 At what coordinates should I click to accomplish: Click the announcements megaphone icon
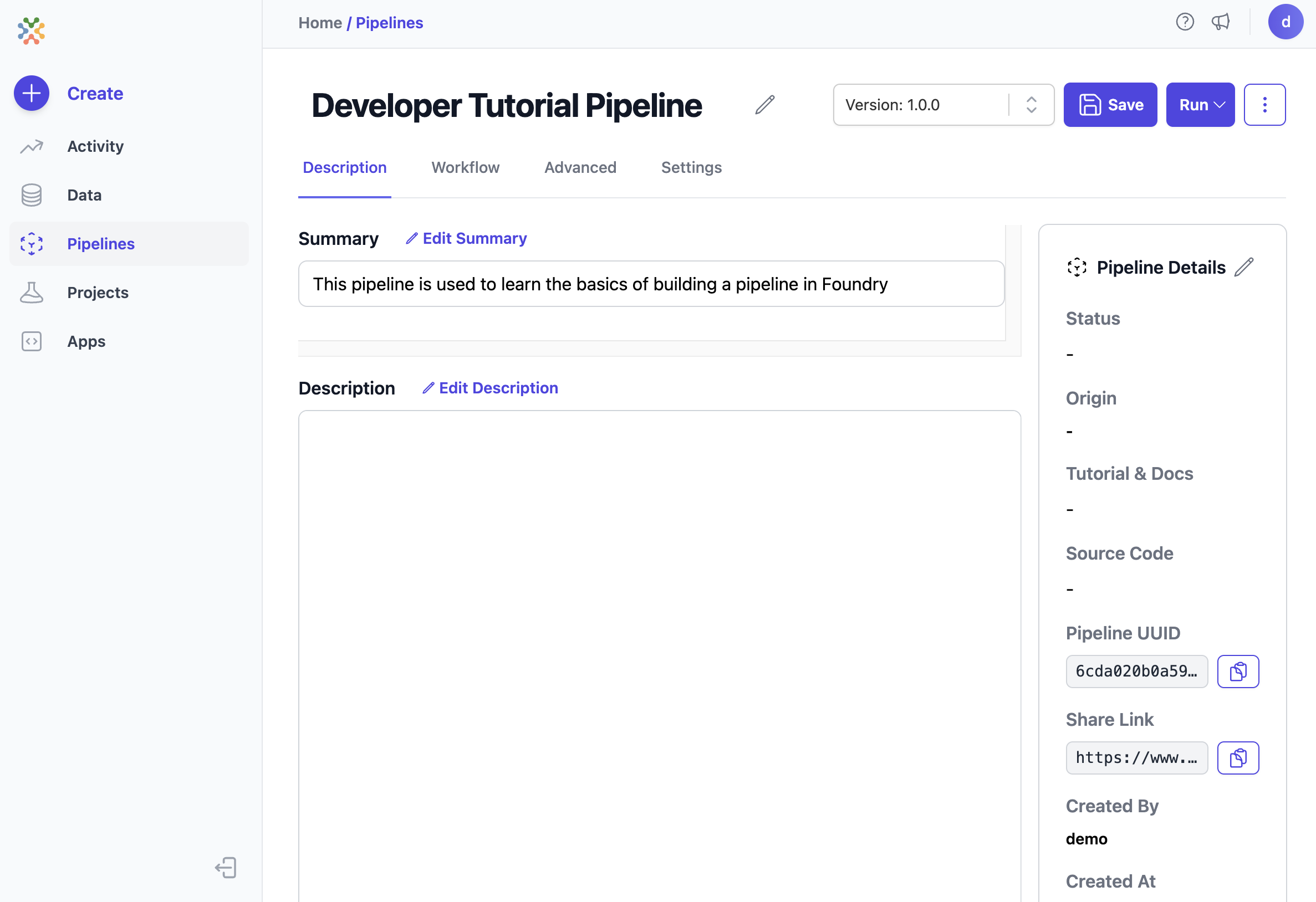point(1221,22)
